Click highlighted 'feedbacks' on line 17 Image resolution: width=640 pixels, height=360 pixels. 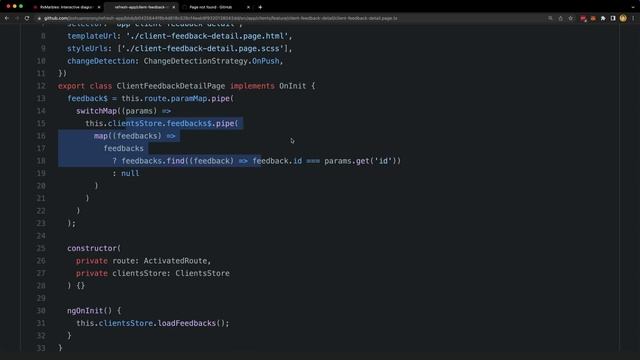click(x=124, y=149)
